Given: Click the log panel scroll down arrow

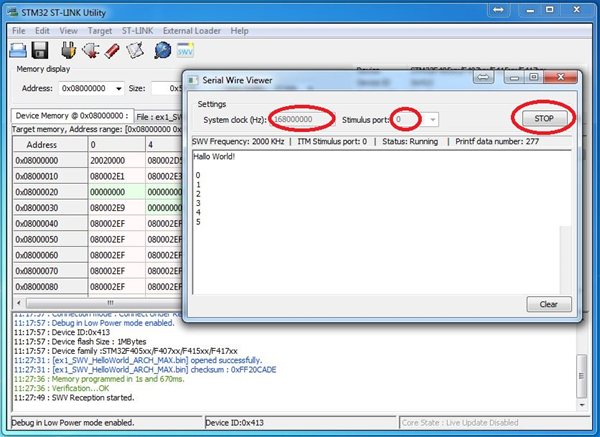Looking at the screenshot, I should tap(582, 405).
